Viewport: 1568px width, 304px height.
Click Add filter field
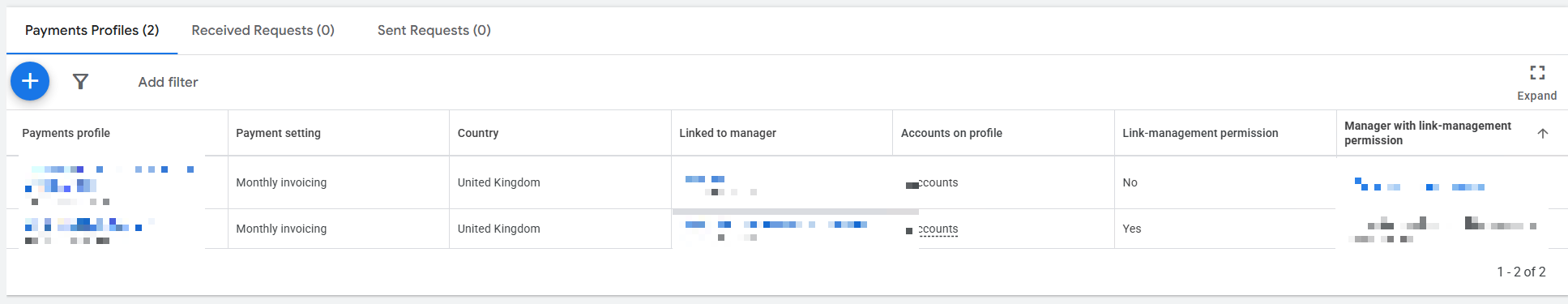coord(168,82)
